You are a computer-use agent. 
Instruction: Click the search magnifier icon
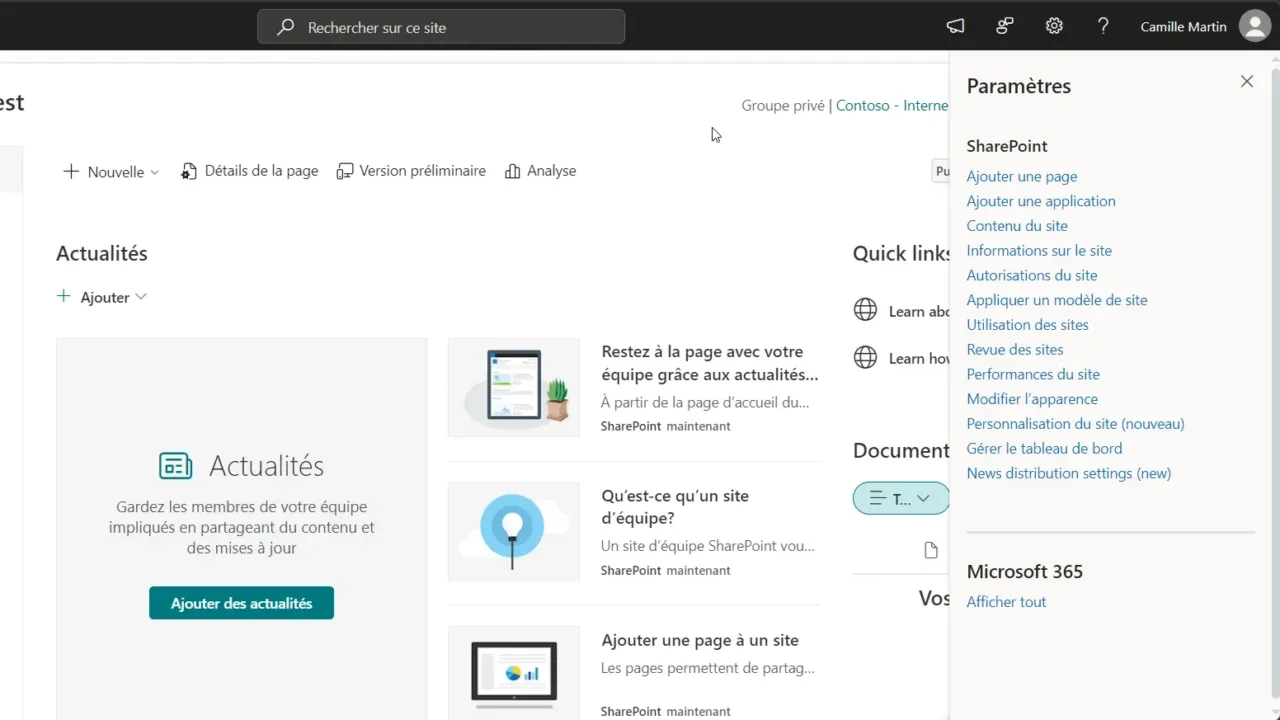click(x=285, y=27)
